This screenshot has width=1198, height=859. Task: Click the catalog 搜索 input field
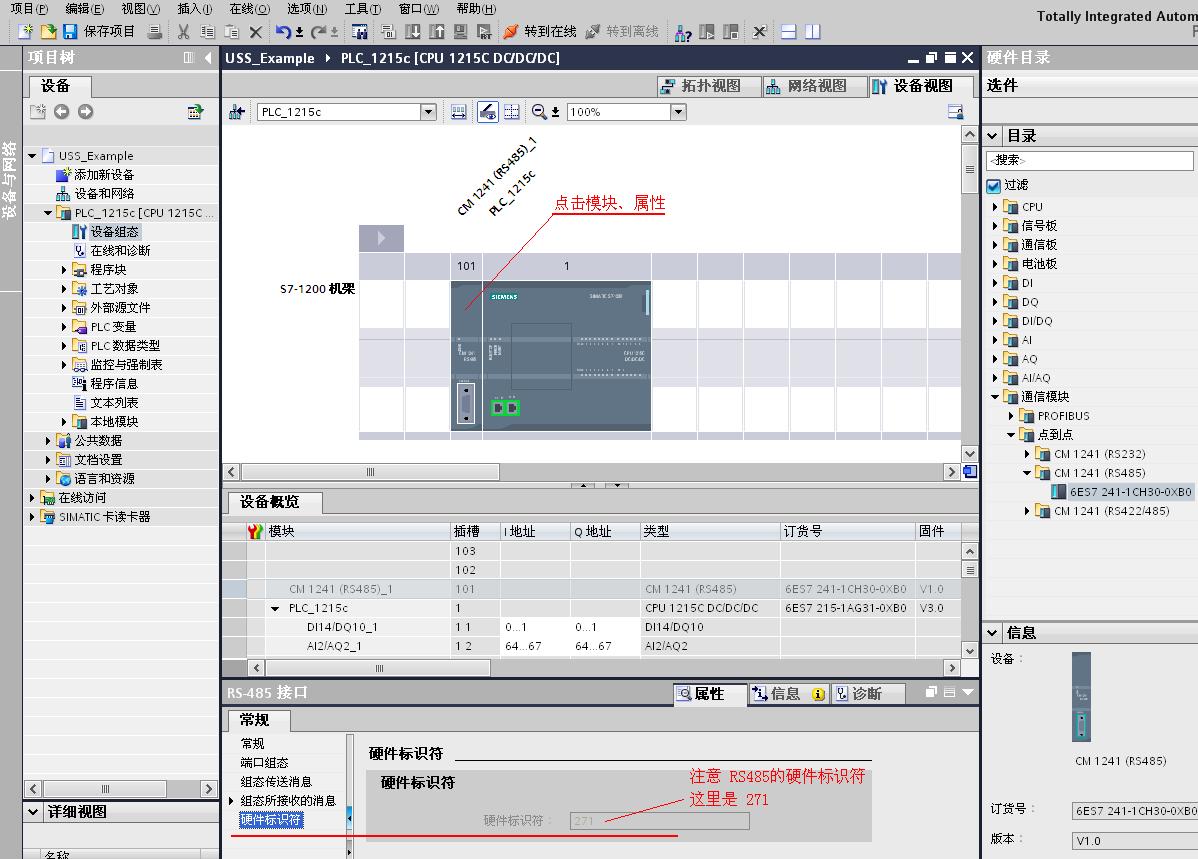click(x=1090, y=160)
